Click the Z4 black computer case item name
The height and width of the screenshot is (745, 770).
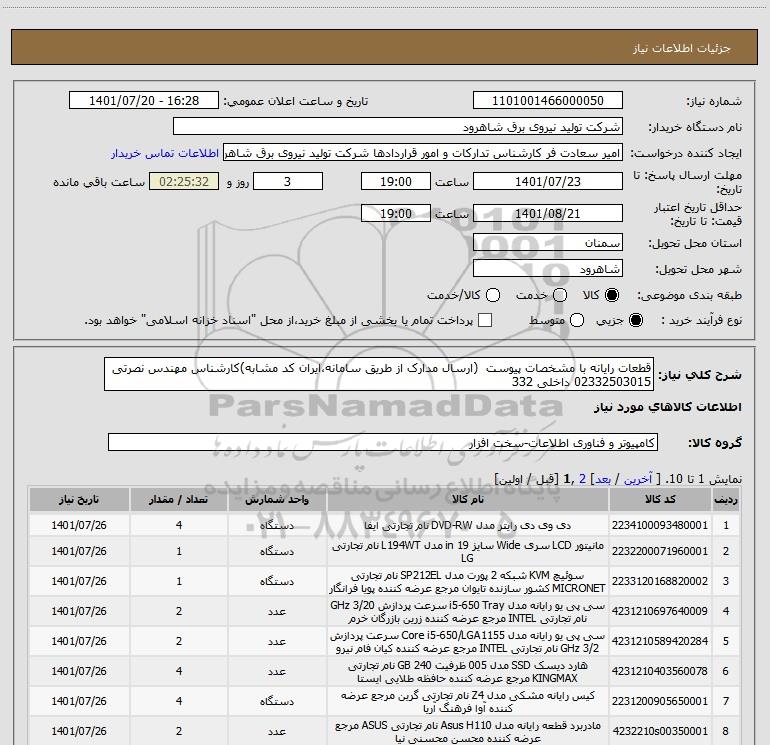(468, 701)
